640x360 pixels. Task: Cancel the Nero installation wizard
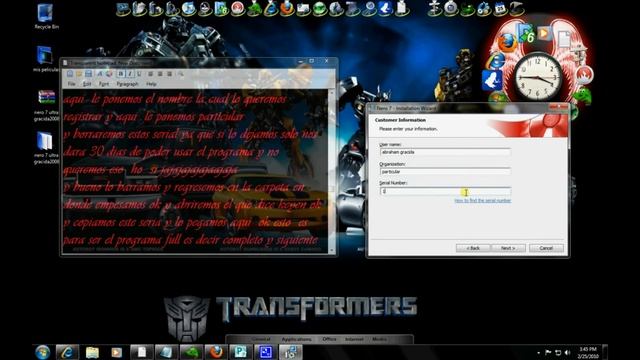[546, 248]
